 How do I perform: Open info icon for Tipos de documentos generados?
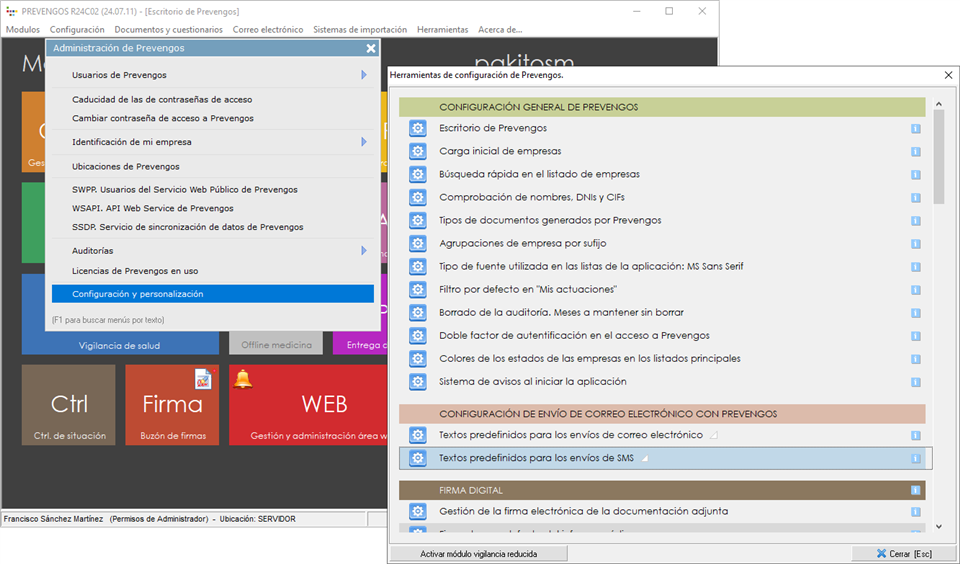(x=915, y=220)
